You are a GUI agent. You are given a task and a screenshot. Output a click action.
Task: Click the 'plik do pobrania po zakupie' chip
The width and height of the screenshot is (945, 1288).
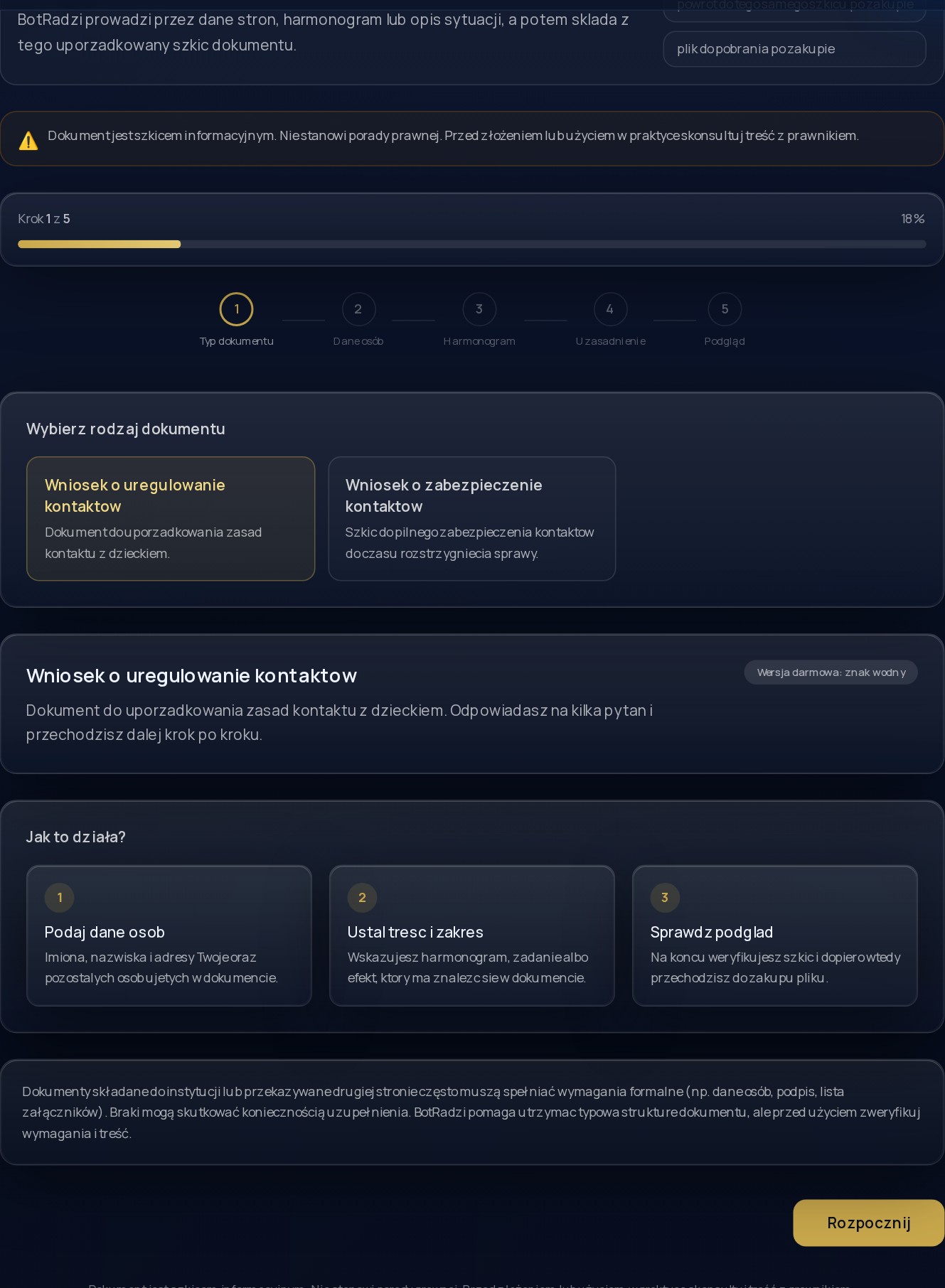pyautogui.click(x=794, y=49)
